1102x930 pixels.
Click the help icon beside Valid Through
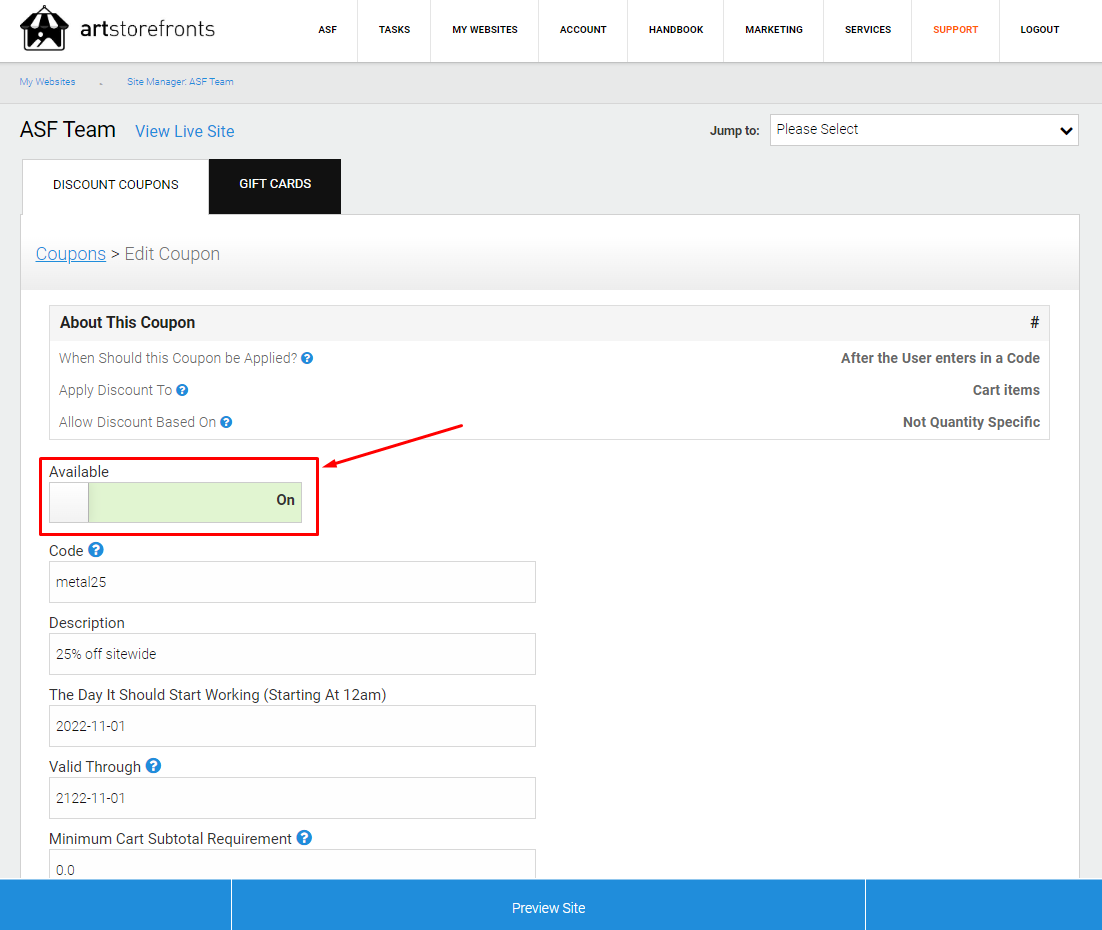(153, 766)
